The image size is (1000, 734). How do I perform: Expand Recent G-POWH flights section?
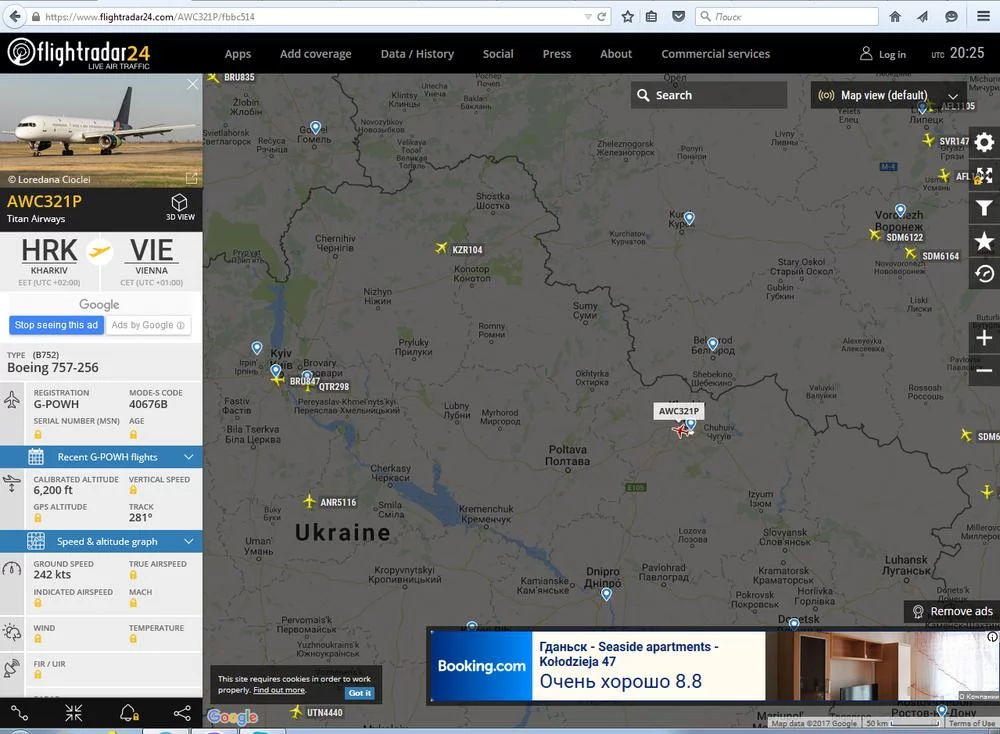(x=101, y=457)
